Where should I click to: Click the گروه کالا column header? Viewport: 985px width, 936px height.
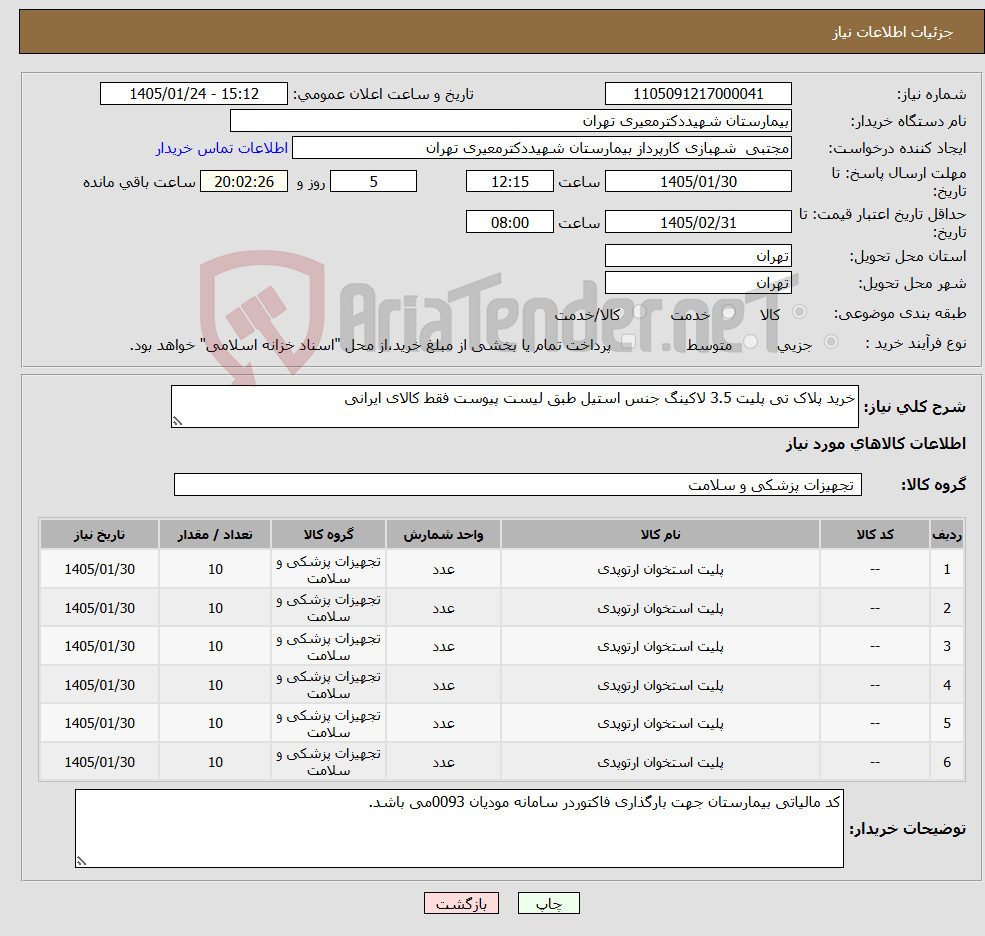[329, 534]
